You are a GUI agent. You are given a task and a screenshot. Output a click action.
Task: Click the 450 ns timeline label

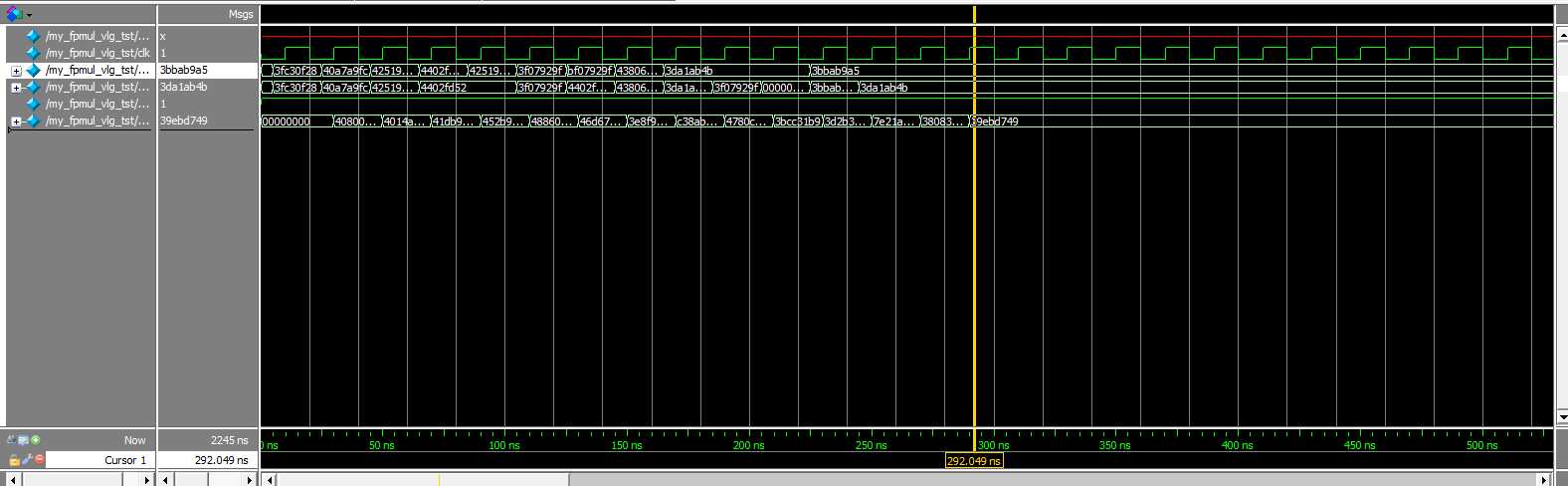1360,445
